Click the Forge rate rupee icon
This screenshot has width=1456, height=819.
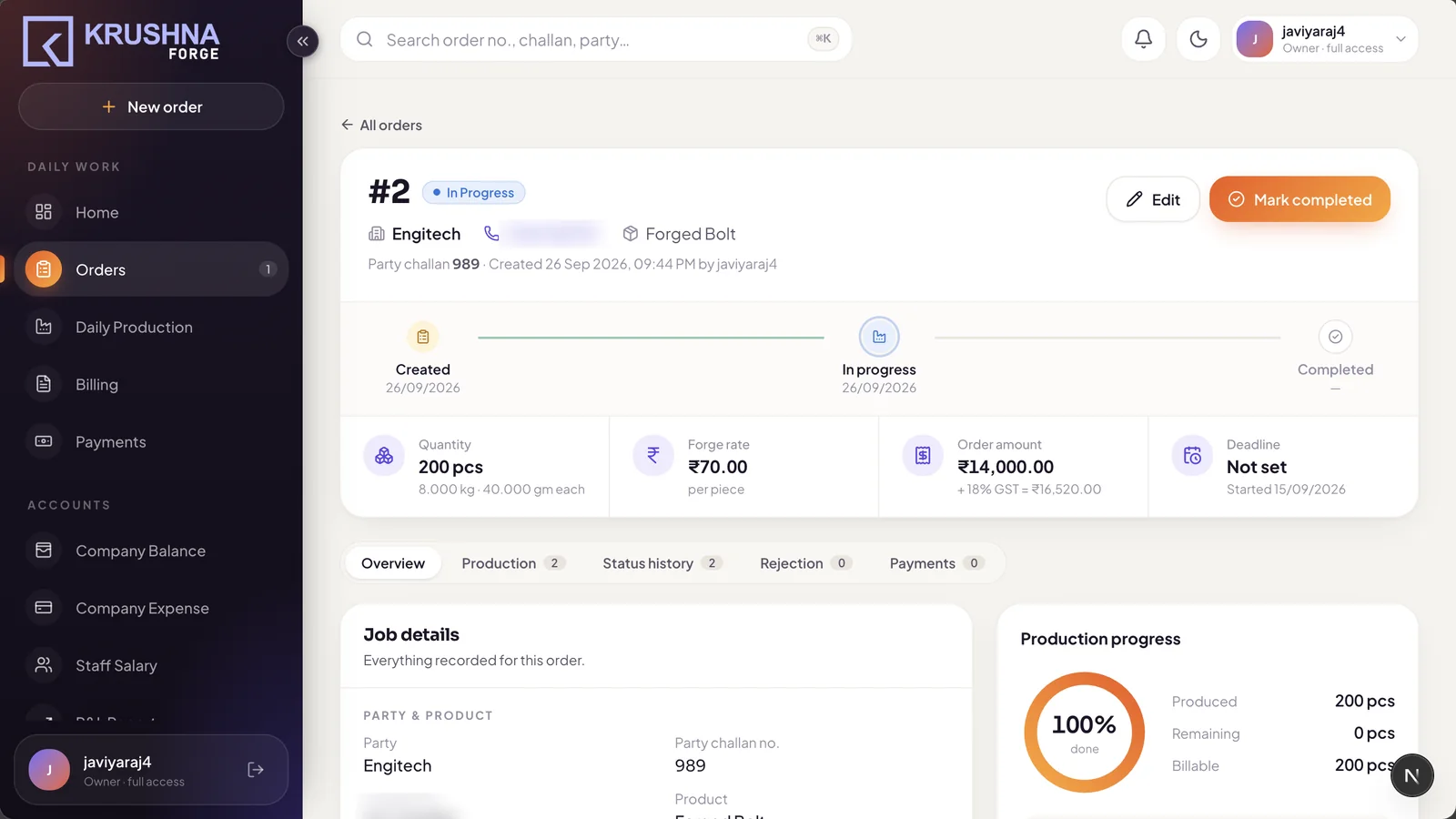pyautogui.click(x=653, y=455)
